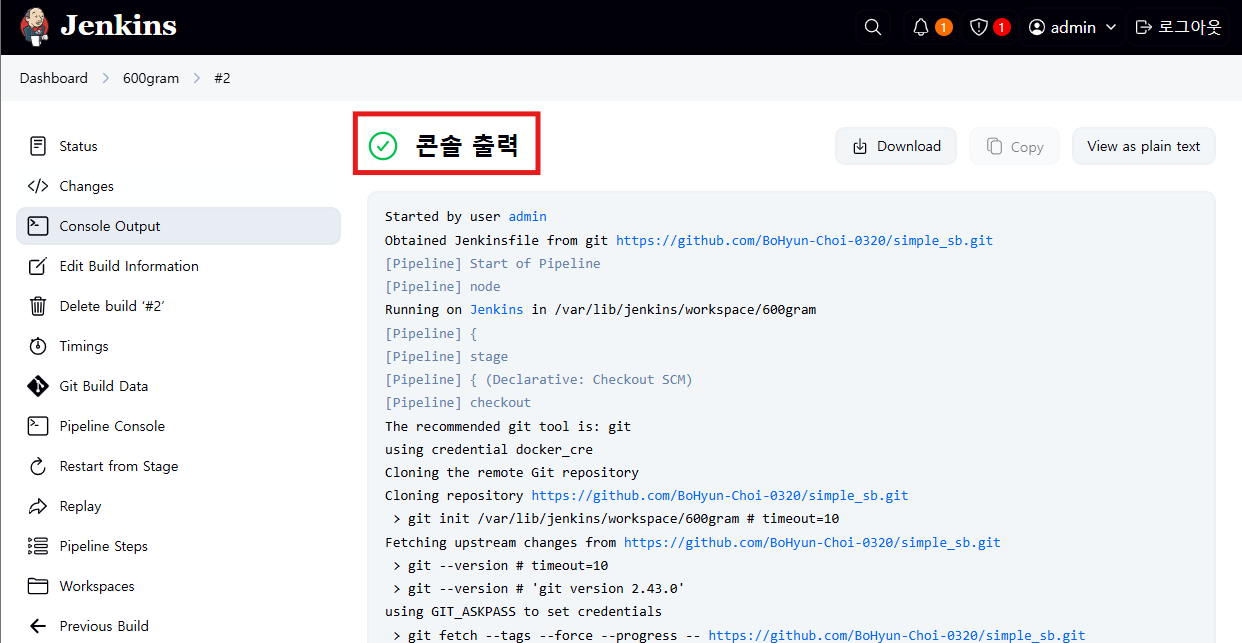1242x643 pixels.
Task: Click the Console Output terminal icon
Action: [38, 226]
